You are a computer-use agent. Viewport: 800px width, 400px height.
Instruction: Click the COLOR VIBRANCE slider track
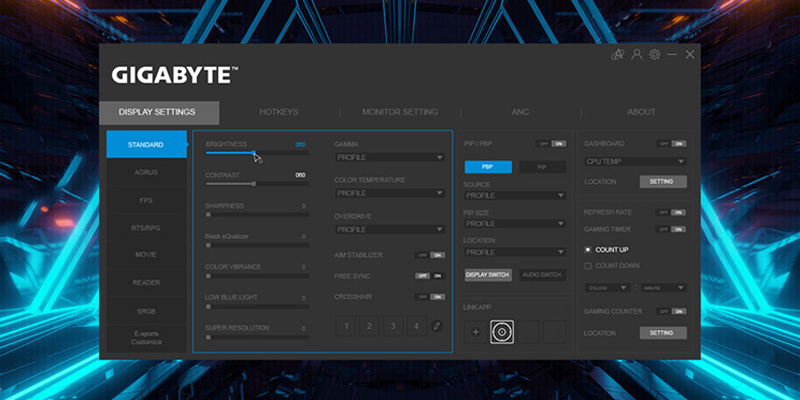coord(257,276)
